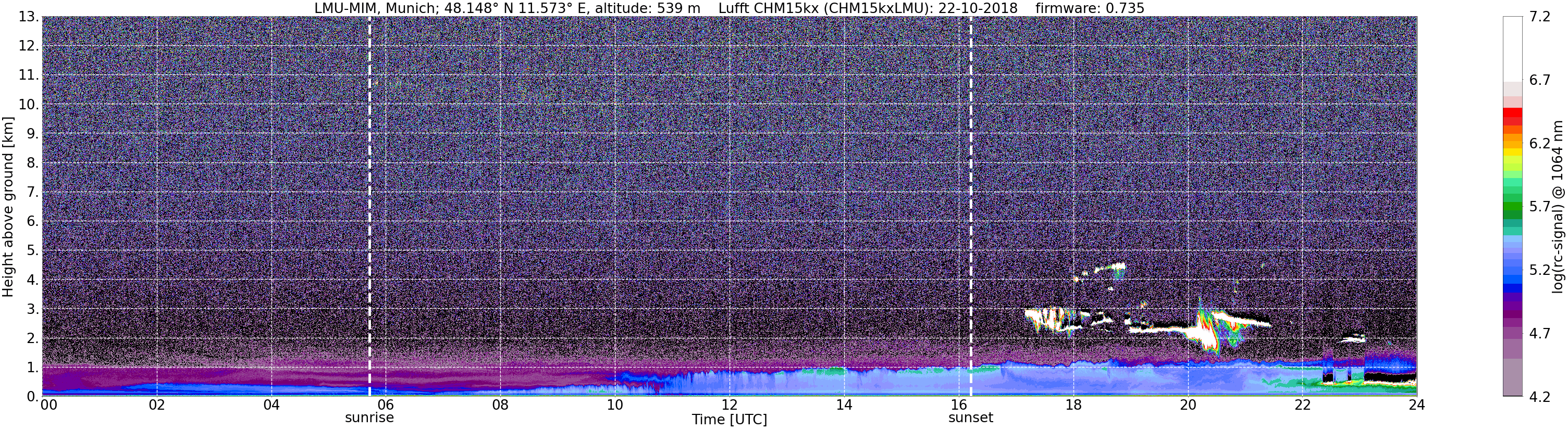This screenshot has height=430, width=1568.
Task: Click the y-axis tick label 8.
Action: pos(33,163)
